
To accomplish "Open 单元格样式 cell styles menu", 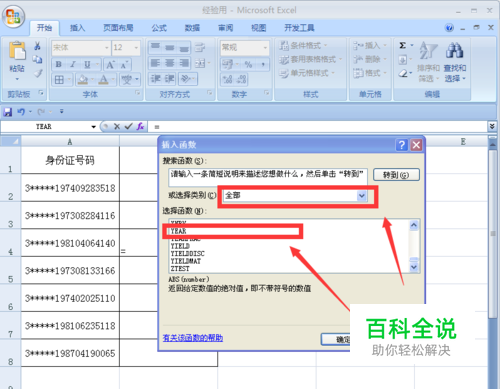I will point(307,73).
